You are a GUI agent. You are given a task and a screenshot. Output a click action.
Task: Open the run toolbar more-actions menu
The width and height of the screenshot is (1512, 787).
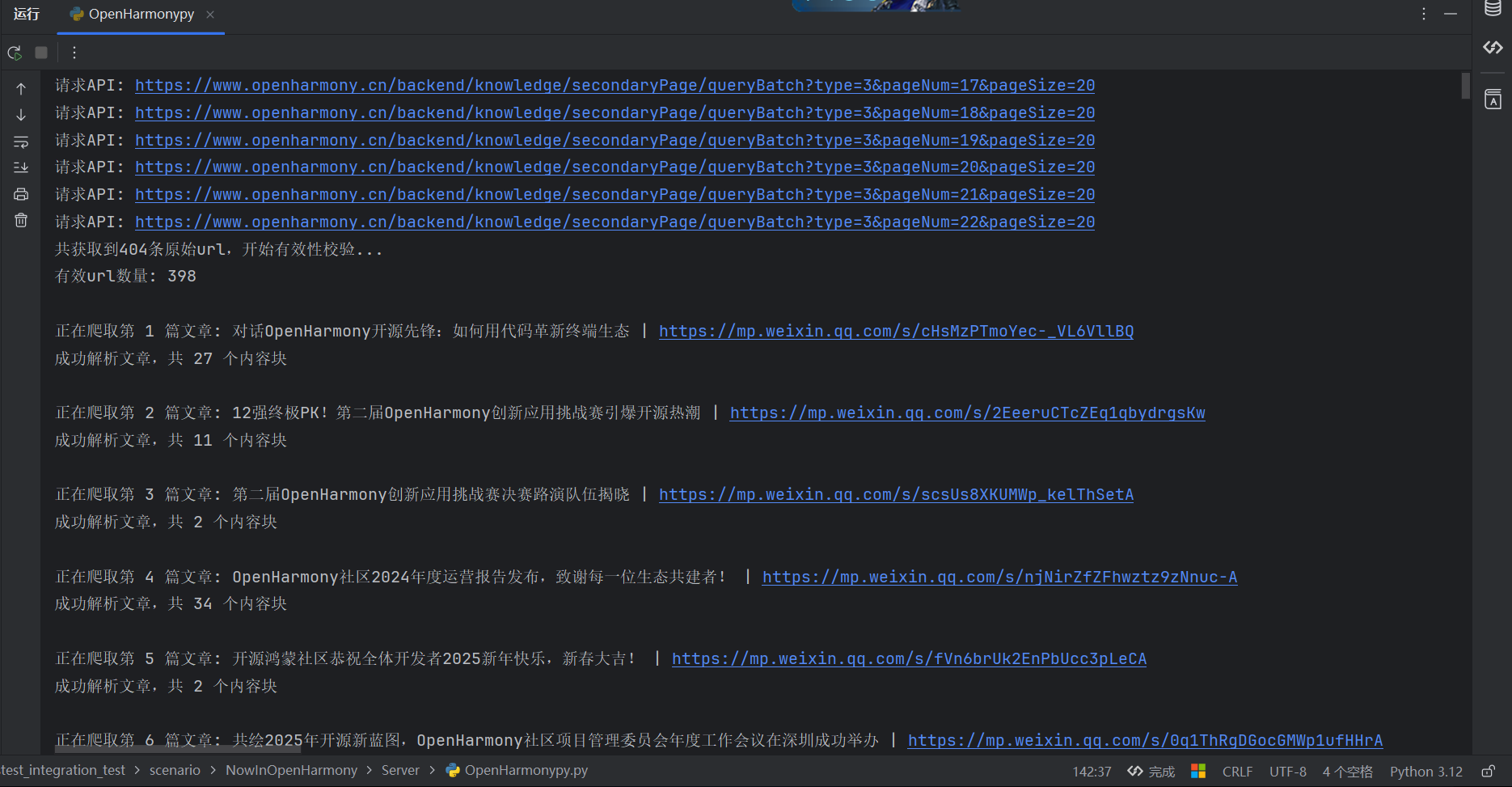pyautogui.click(x=74, y=53)
